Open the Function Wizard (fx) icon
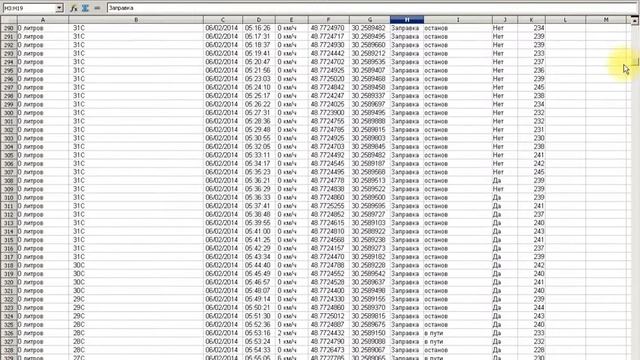This screenshot has width=640, height=360. pos(74,8)
